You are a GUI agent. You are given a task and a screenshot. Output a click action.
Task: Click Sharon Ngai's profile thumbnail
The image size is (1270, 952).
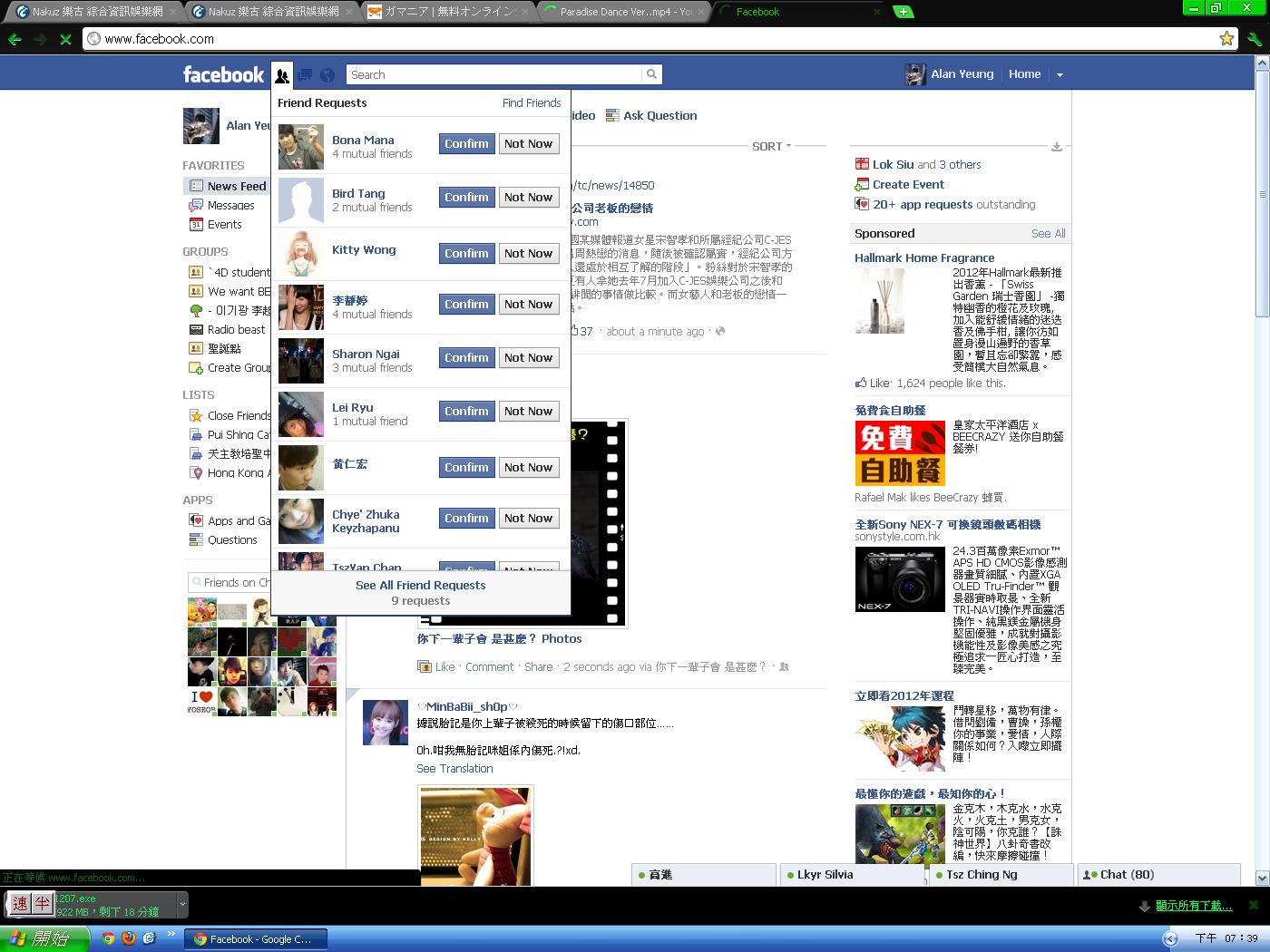[x=301, y=361]
